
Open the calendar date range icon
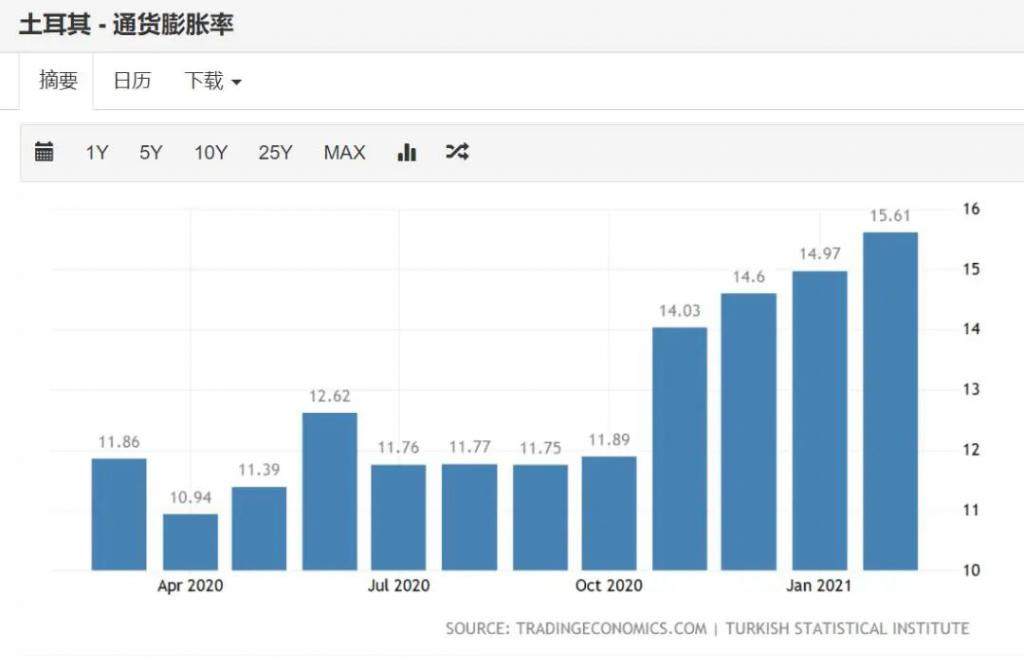point(44,152)
